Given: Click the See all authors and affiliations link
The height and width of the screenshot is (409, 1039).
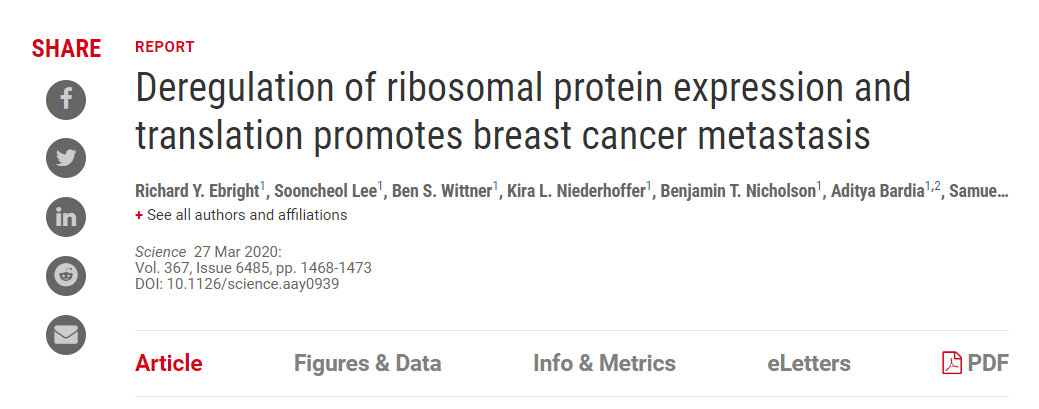Looking at the screenshot, I should [x=247, y=215].
